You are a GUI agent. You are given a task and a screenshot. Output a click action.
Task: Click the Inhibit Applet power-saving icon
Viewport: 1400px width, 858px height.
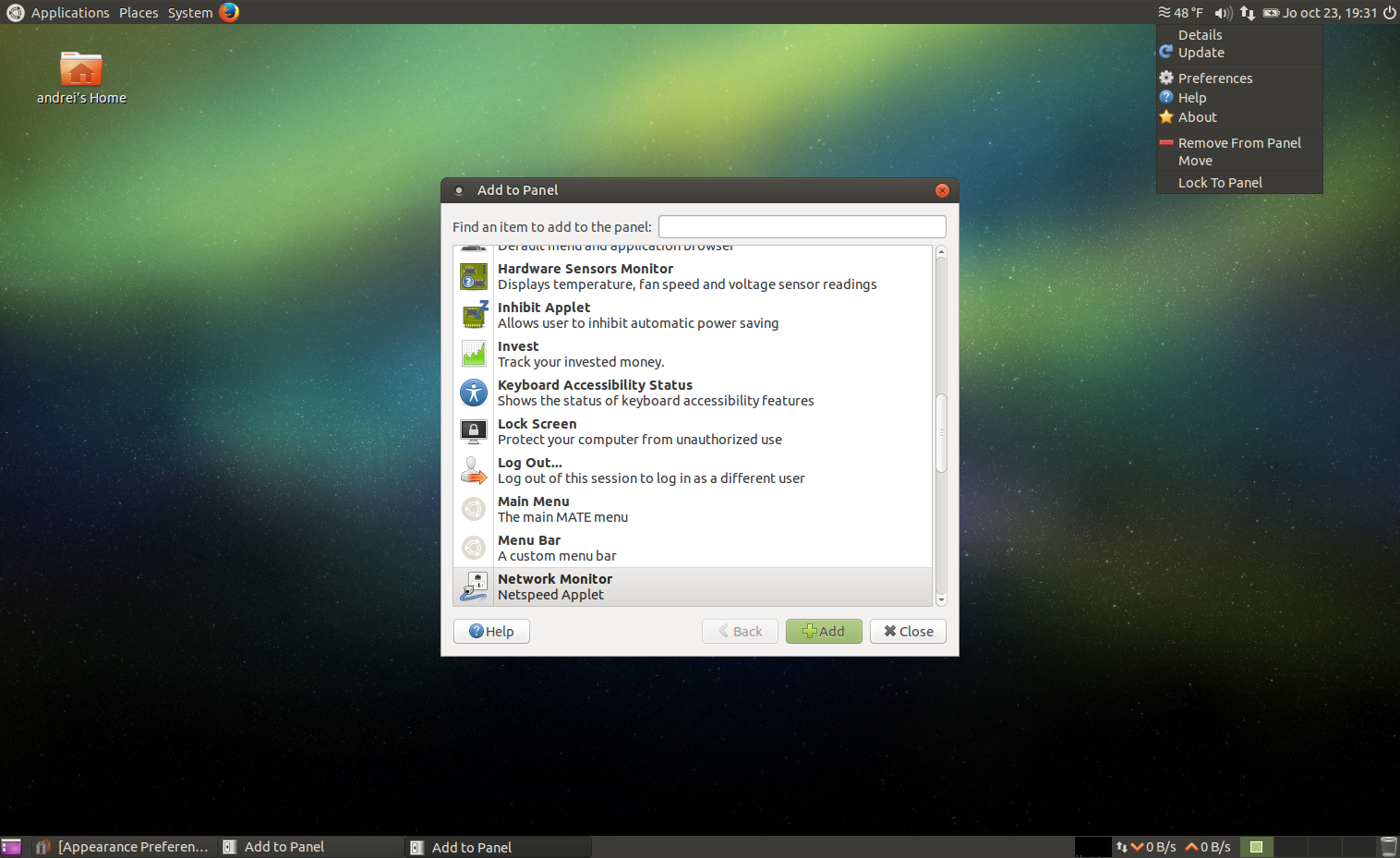[x=473, y=315]
